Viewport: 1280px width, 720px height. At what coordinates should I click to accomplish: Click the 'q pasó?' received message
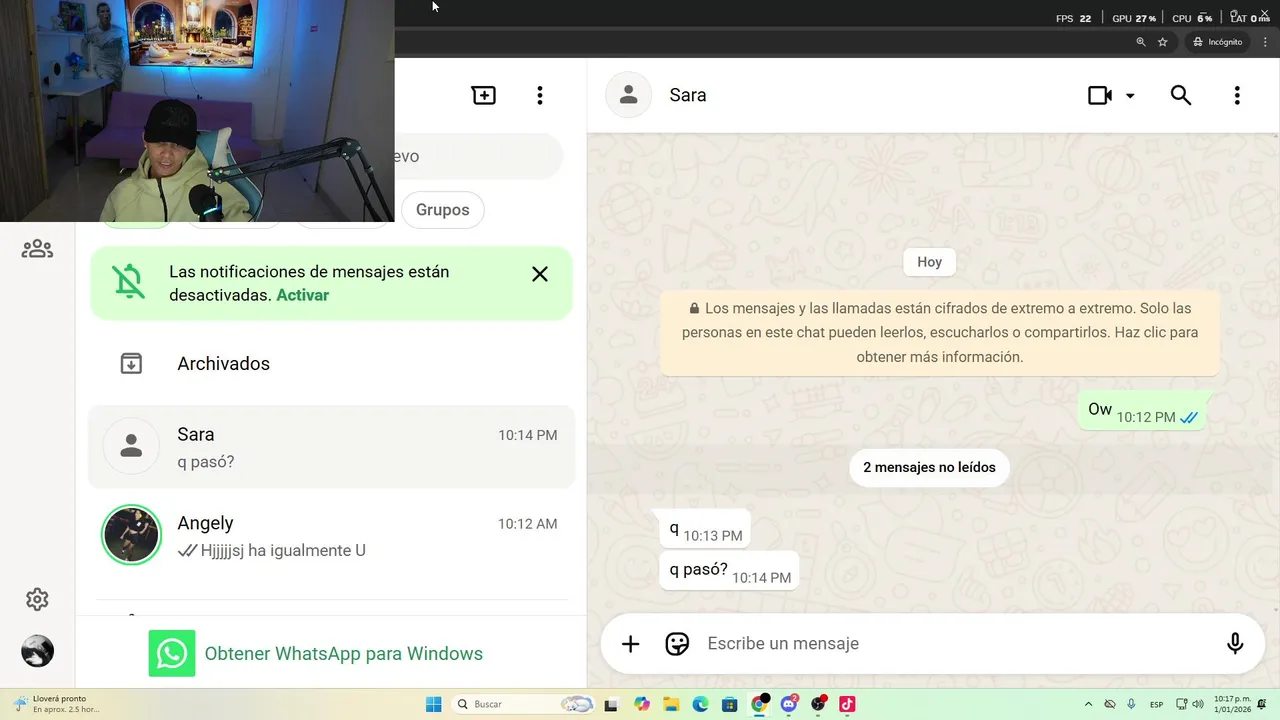(x=729, y=571)
